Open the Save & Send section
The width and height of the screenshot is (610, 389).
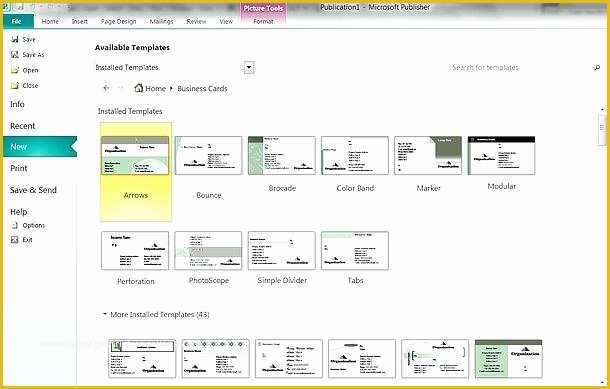click(x=33, y=190)
